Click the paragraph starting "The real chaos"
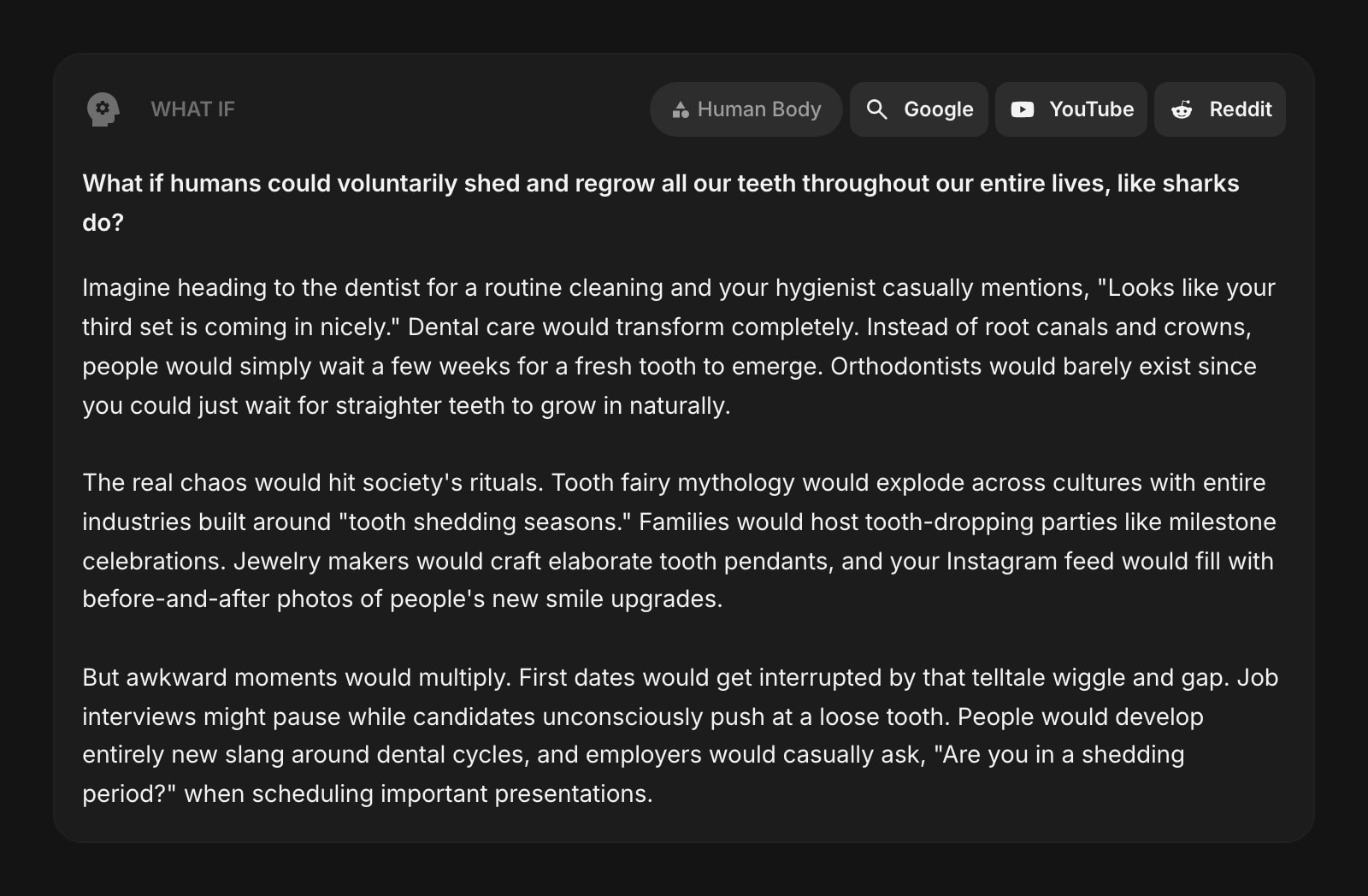Viewport: 1368px width, 896px height. (x=680, y=540)
